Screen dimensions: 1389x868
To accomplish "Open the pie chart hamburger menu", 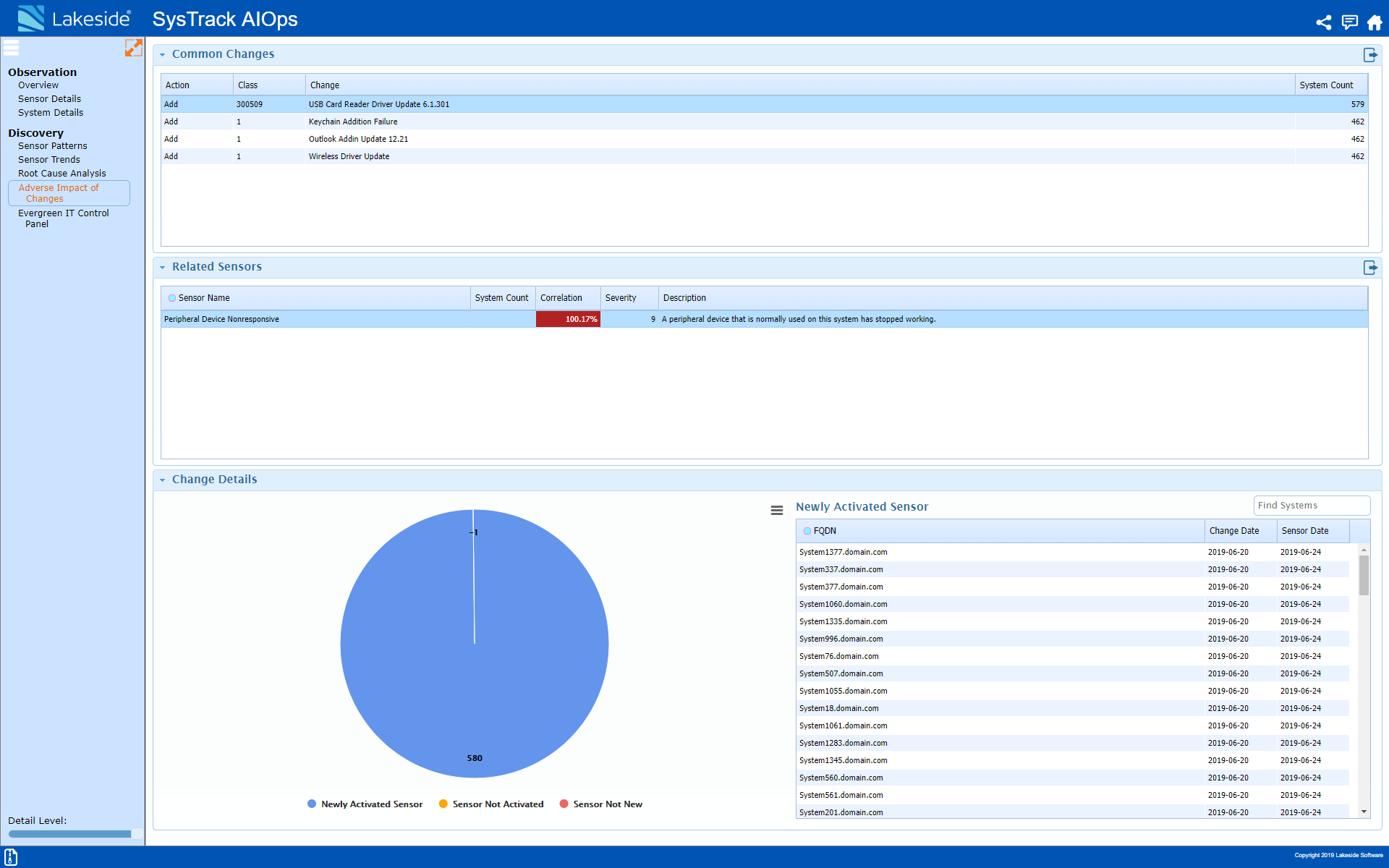I will coord(777,510).
